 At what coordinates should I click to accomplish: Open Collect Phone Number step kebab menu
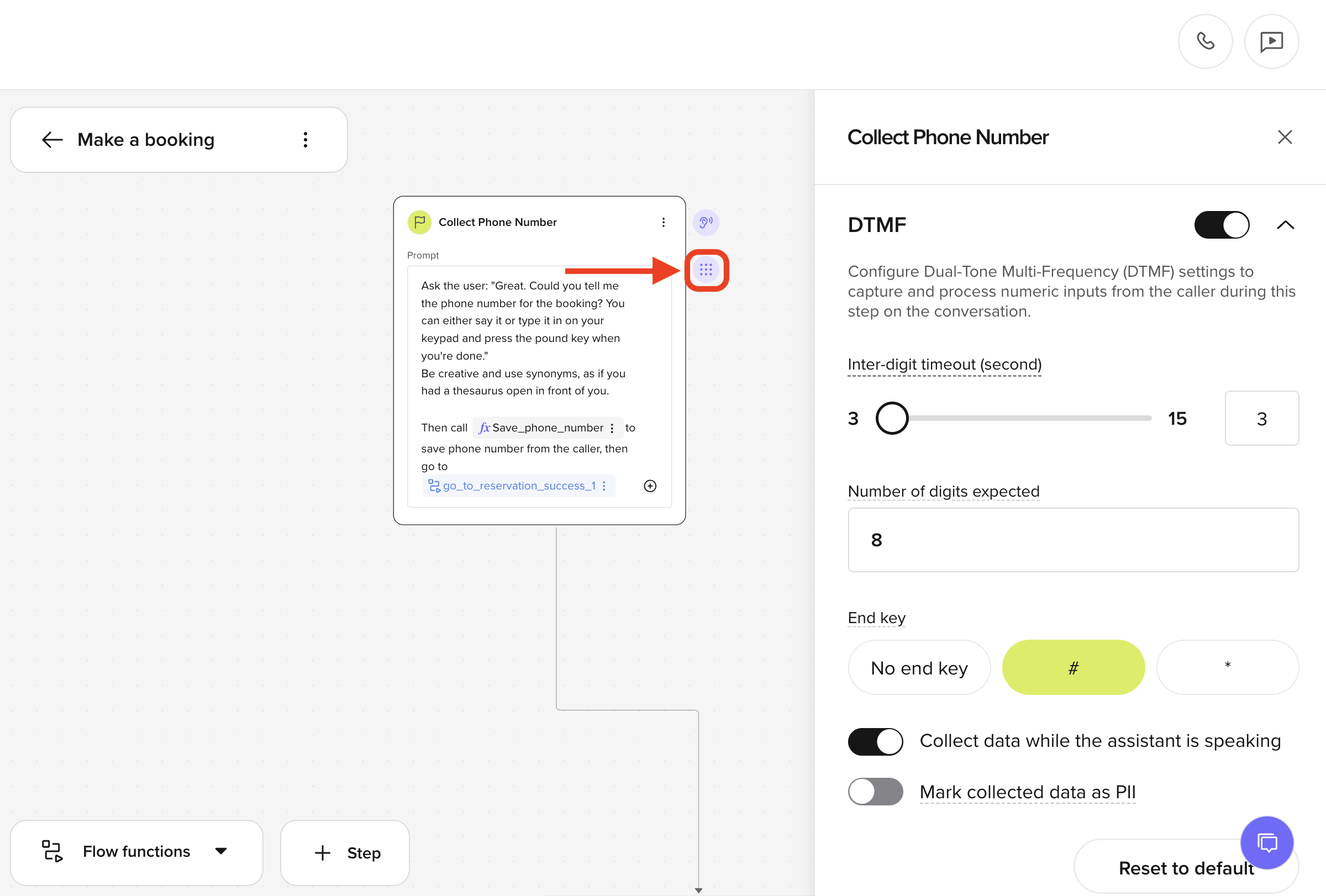pyautogui.click(x=663, y=223)
